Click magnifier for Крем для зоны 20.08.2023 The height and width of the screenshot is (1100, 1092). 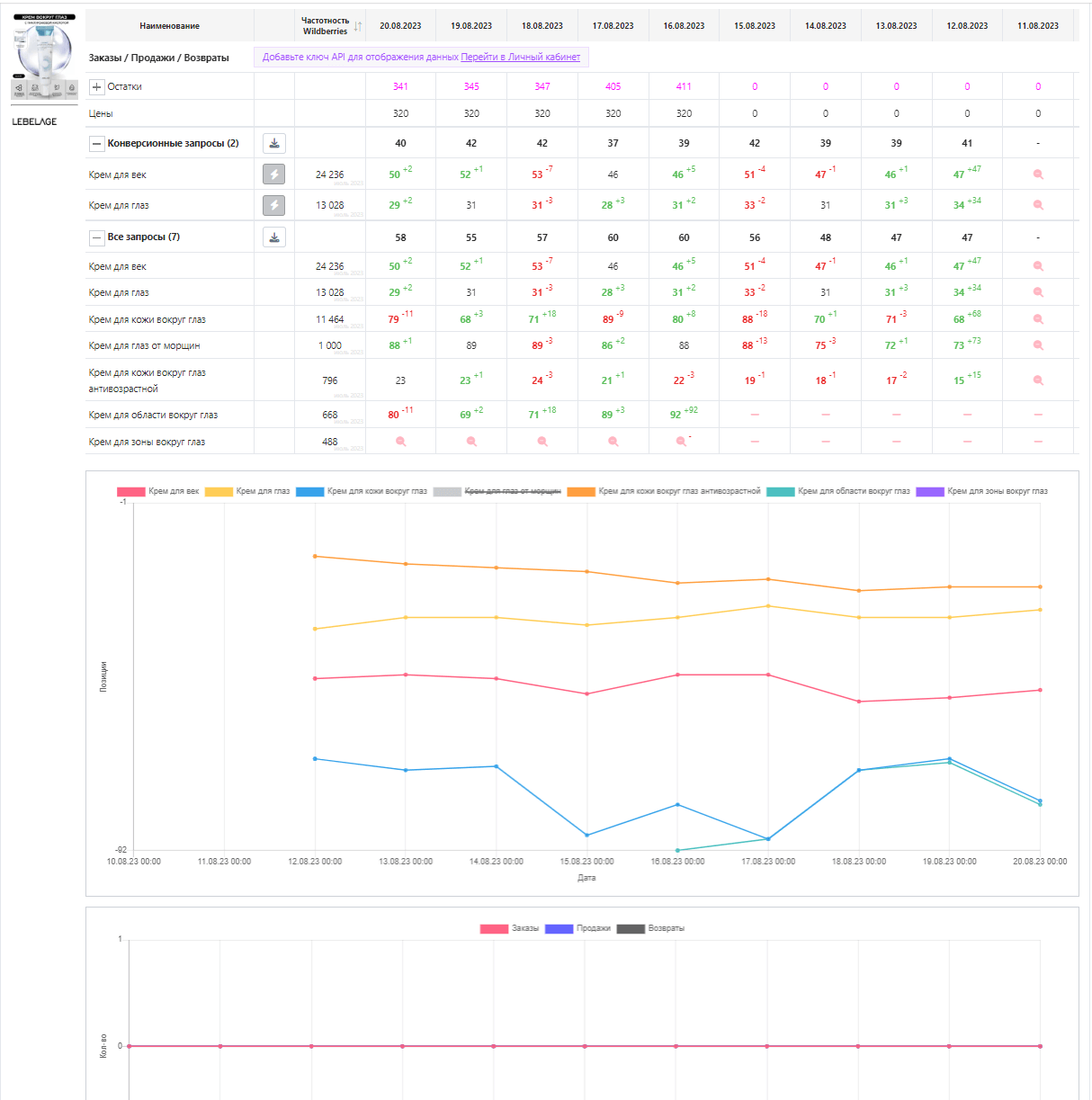pyautogui.click(x=400, y=442)
